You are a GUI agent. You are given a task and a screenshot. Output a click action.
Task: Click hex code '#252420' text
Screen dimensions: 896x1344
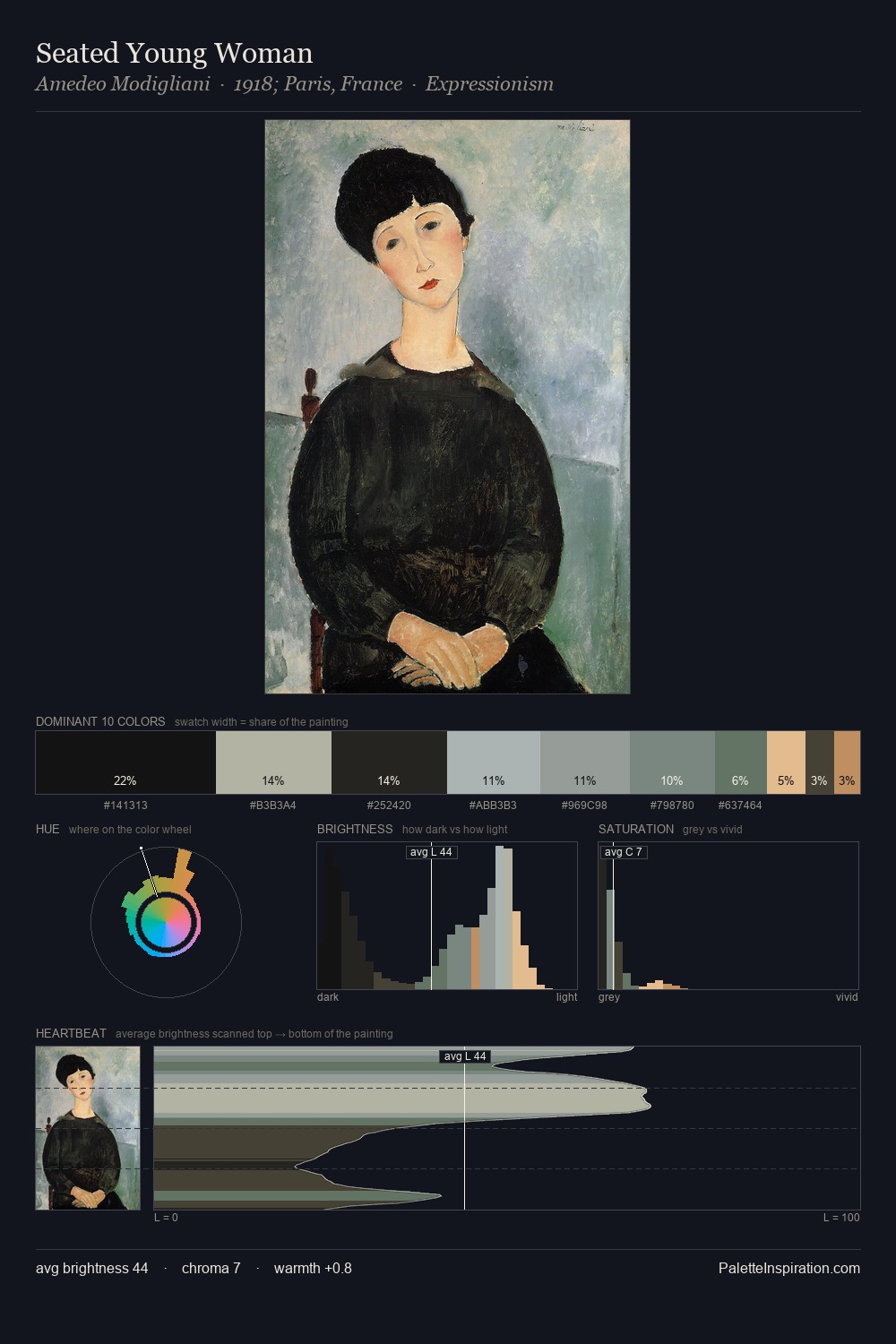pyautogui.click(x=389, y=806)
